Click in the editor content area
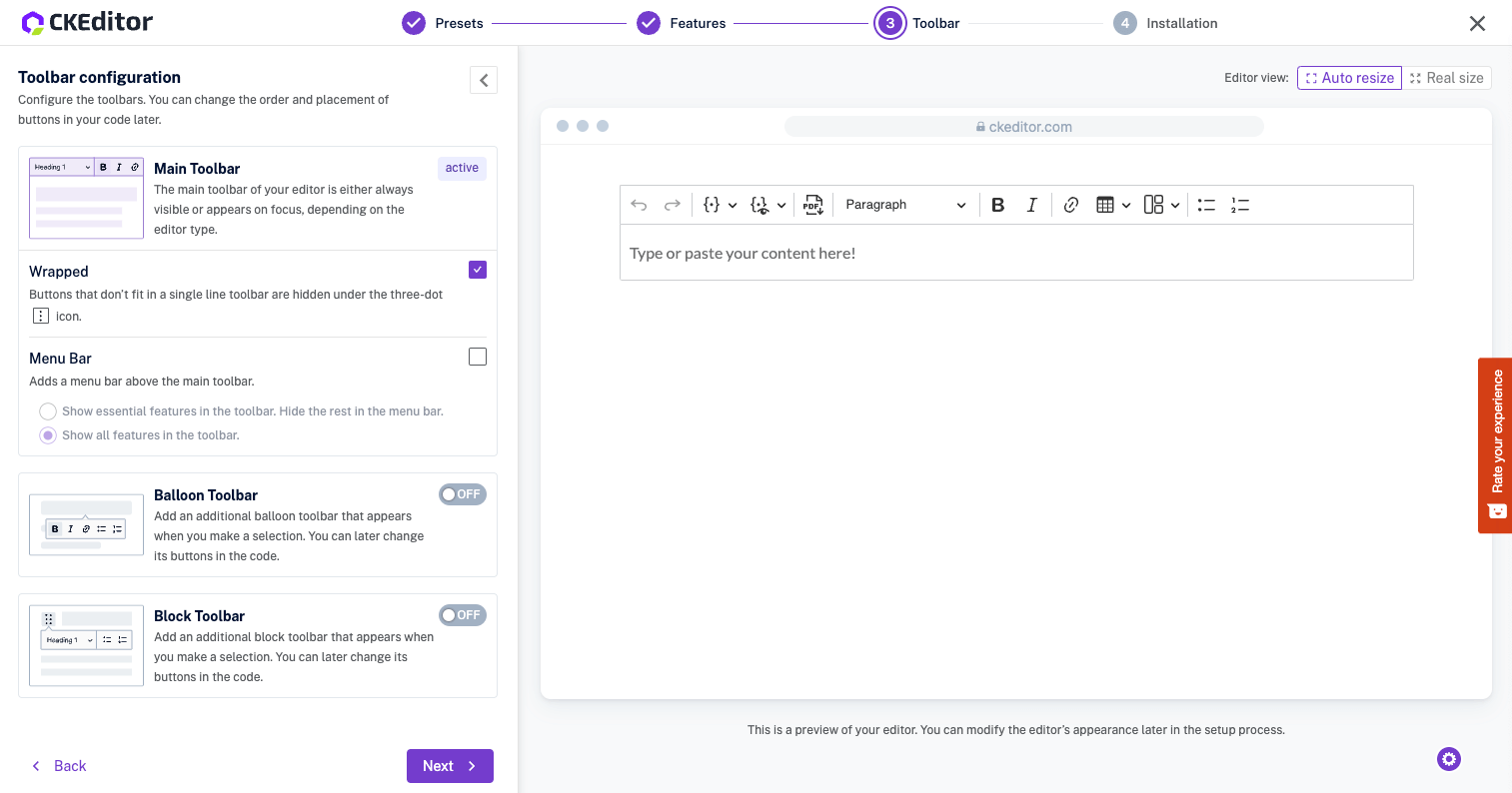This screenshot has height=793, width=1512. [x=1015, y=254]
